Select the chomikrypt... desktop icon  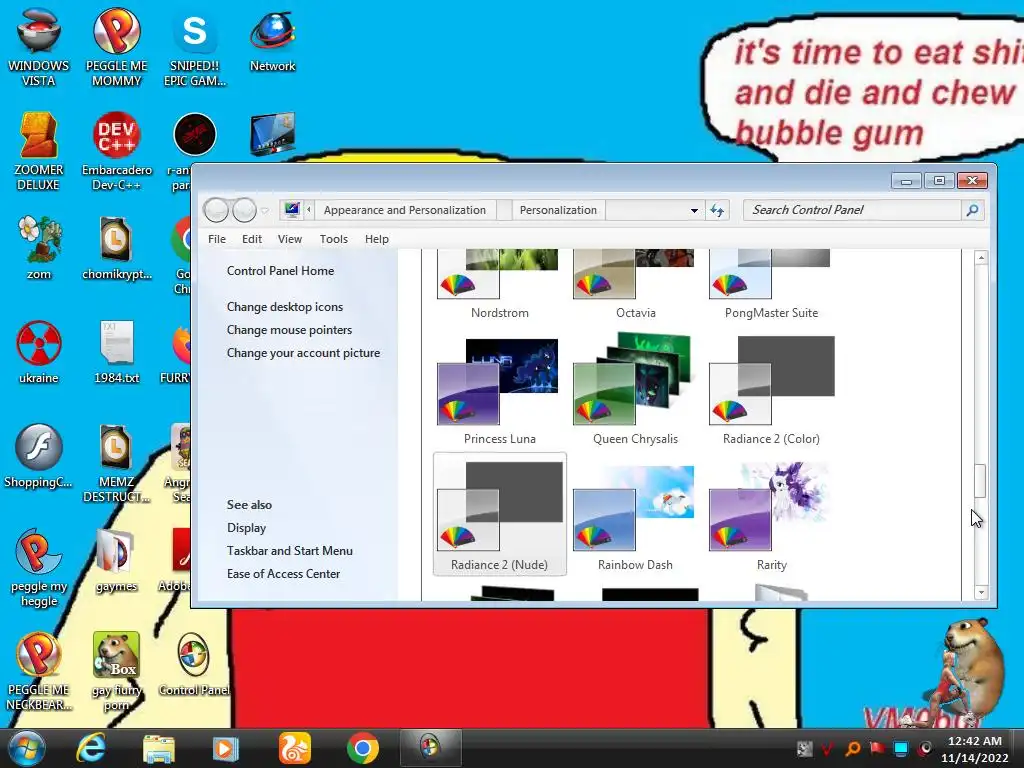[x=116, y=248]
